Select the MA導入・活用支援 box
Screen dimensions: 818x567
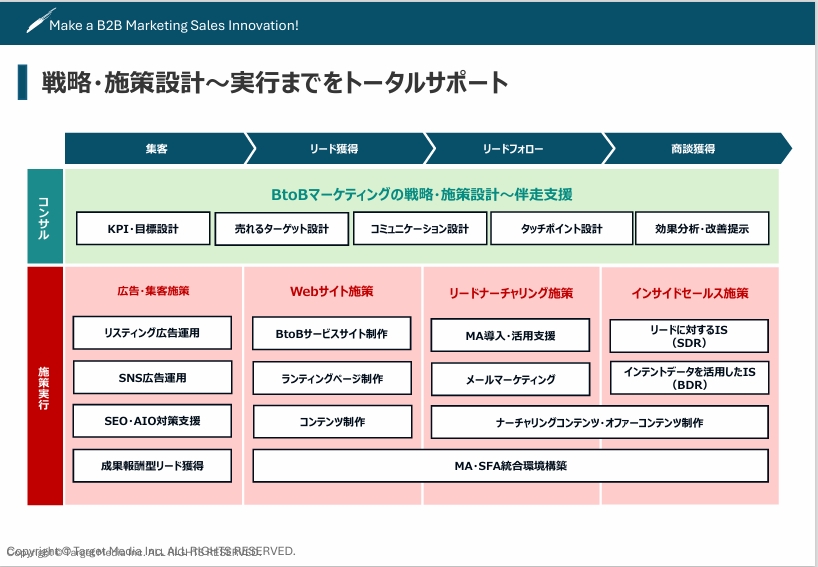tap(510, 335)
